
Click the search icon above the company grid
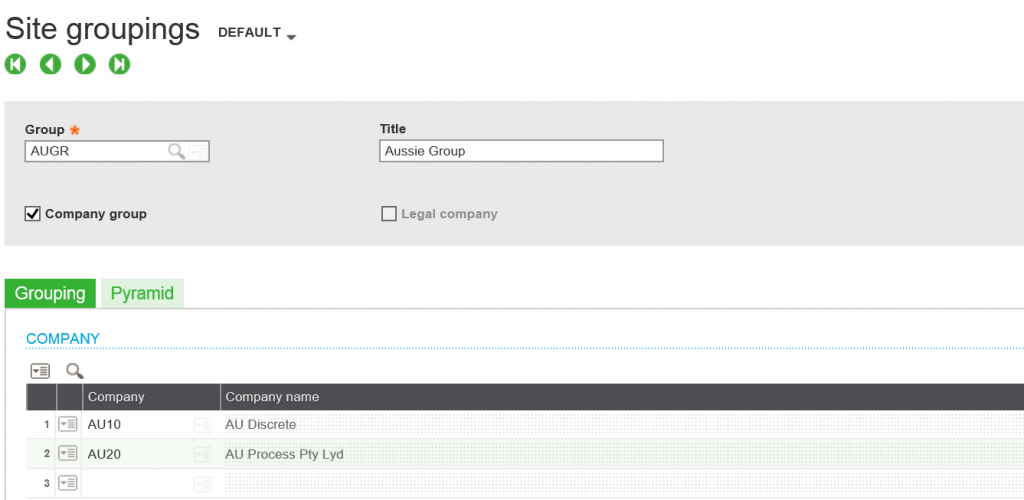coord(75,371)
